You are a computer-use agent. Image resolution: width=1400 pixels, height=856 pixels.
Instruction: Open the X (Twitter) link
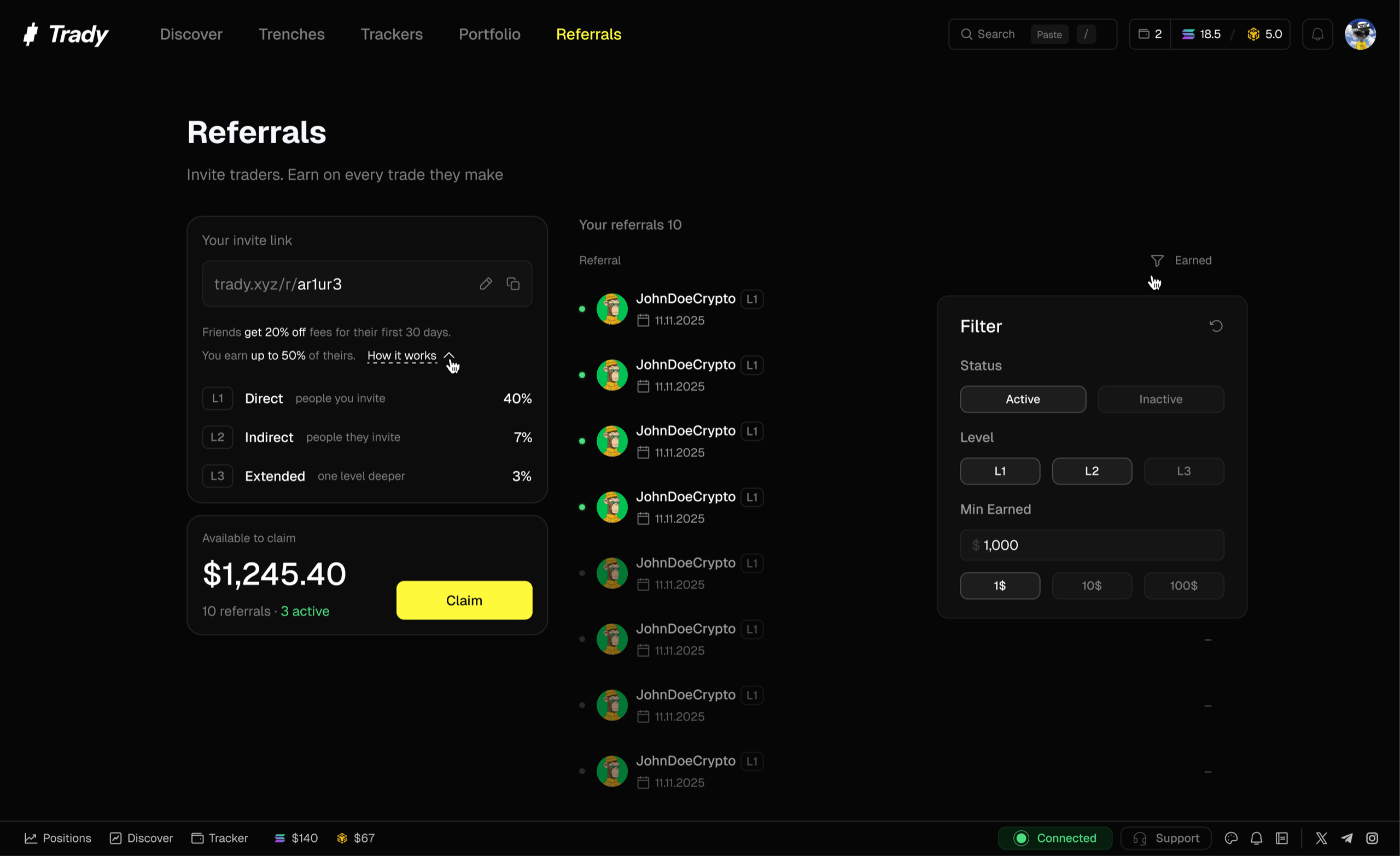pyautogui.click(x=1322, y=838)
